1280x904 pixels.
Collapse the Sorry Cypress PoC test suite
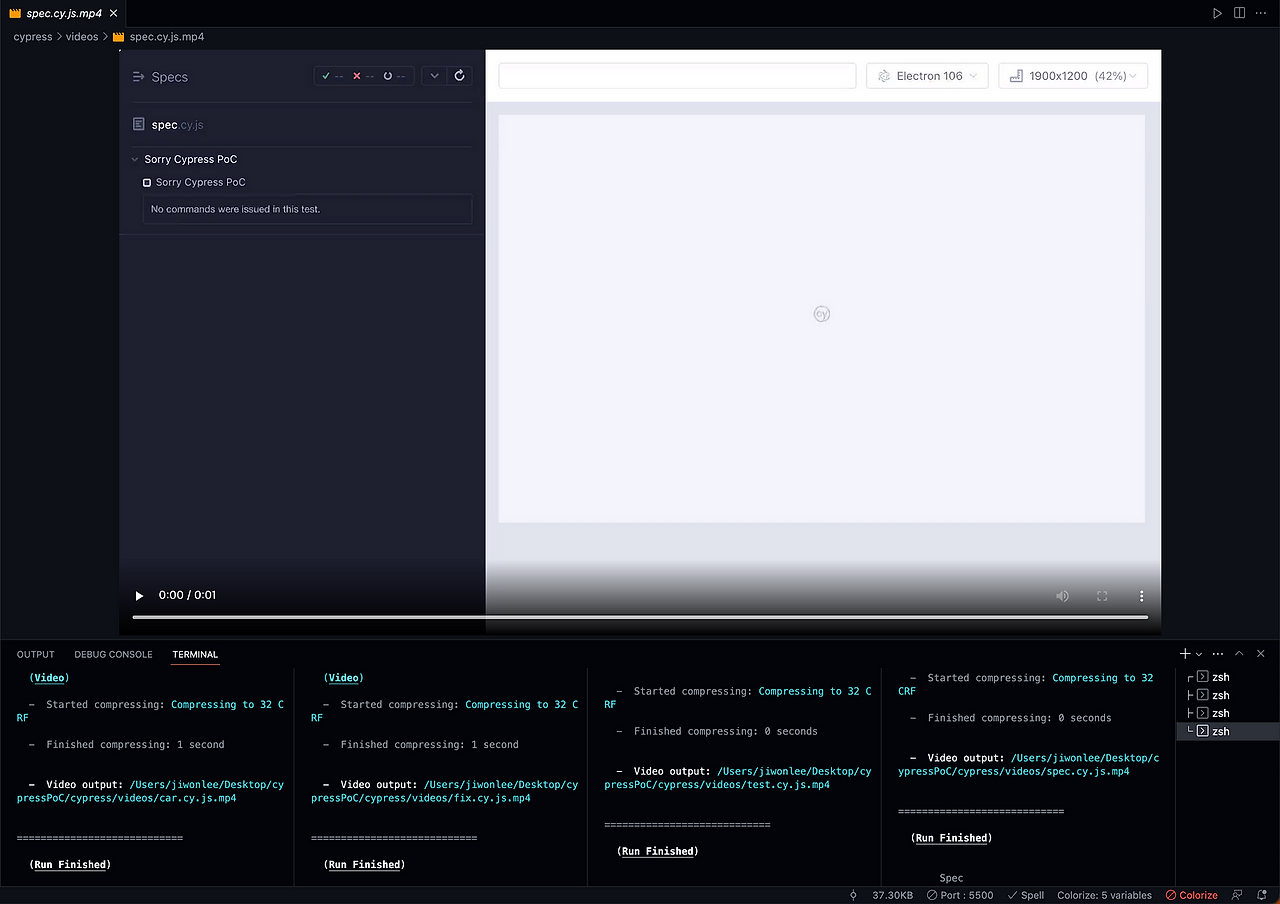tap(135, 159)
